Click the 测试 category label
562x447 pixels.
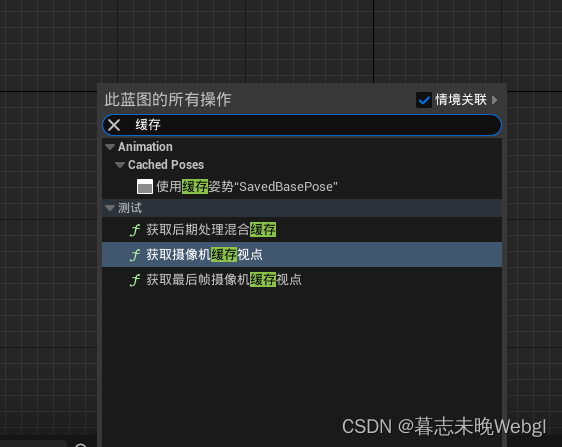click(130, 208)
